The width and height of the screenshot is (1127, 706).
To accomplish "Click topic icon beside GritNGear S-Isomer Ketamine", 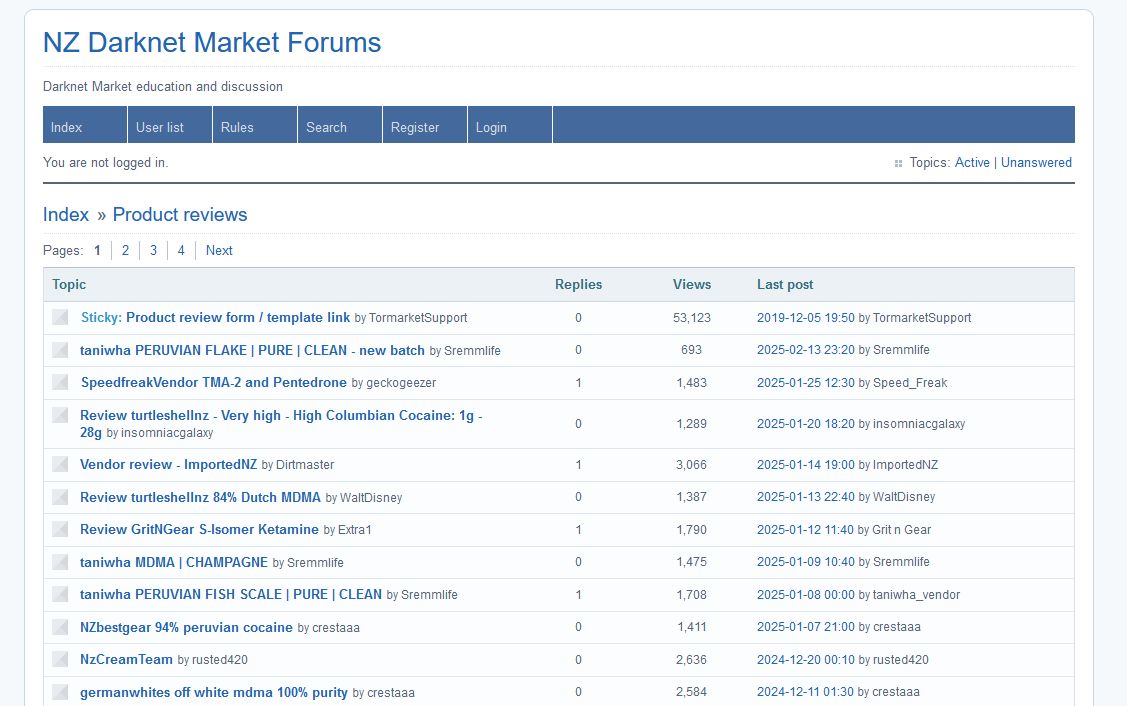I will (60, 529).
